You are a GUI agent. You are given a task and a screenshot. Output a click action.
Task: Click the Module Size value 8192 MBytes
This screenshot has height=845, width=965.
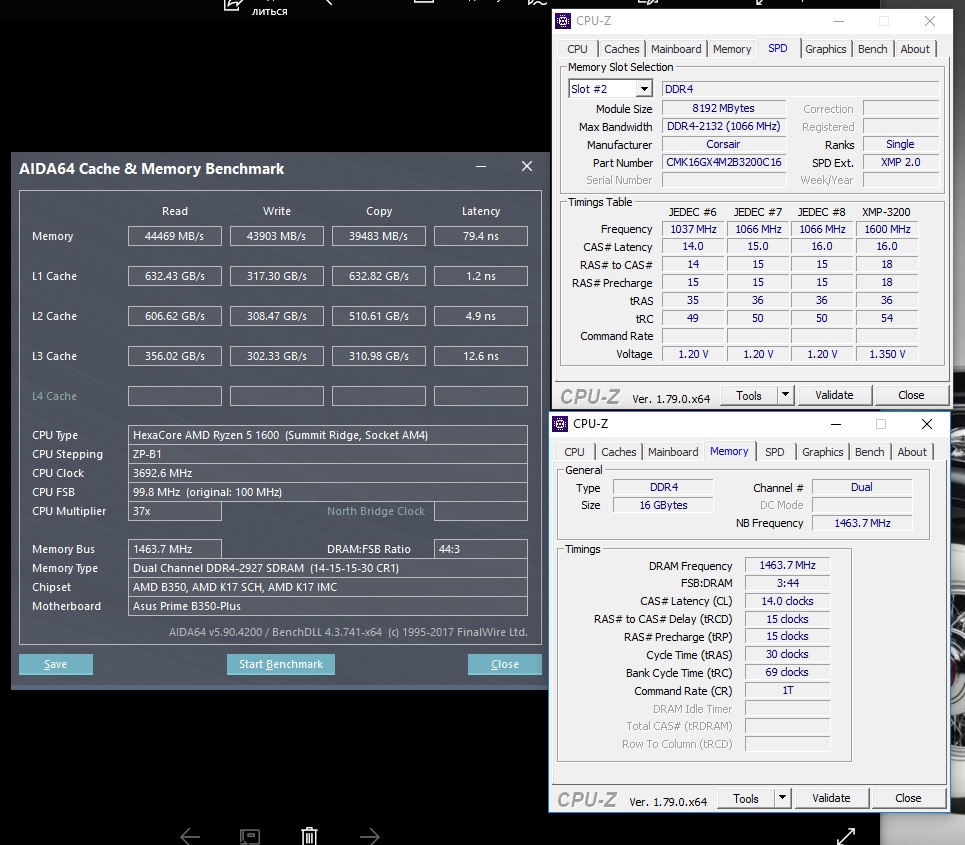click(x=724, y=108)
